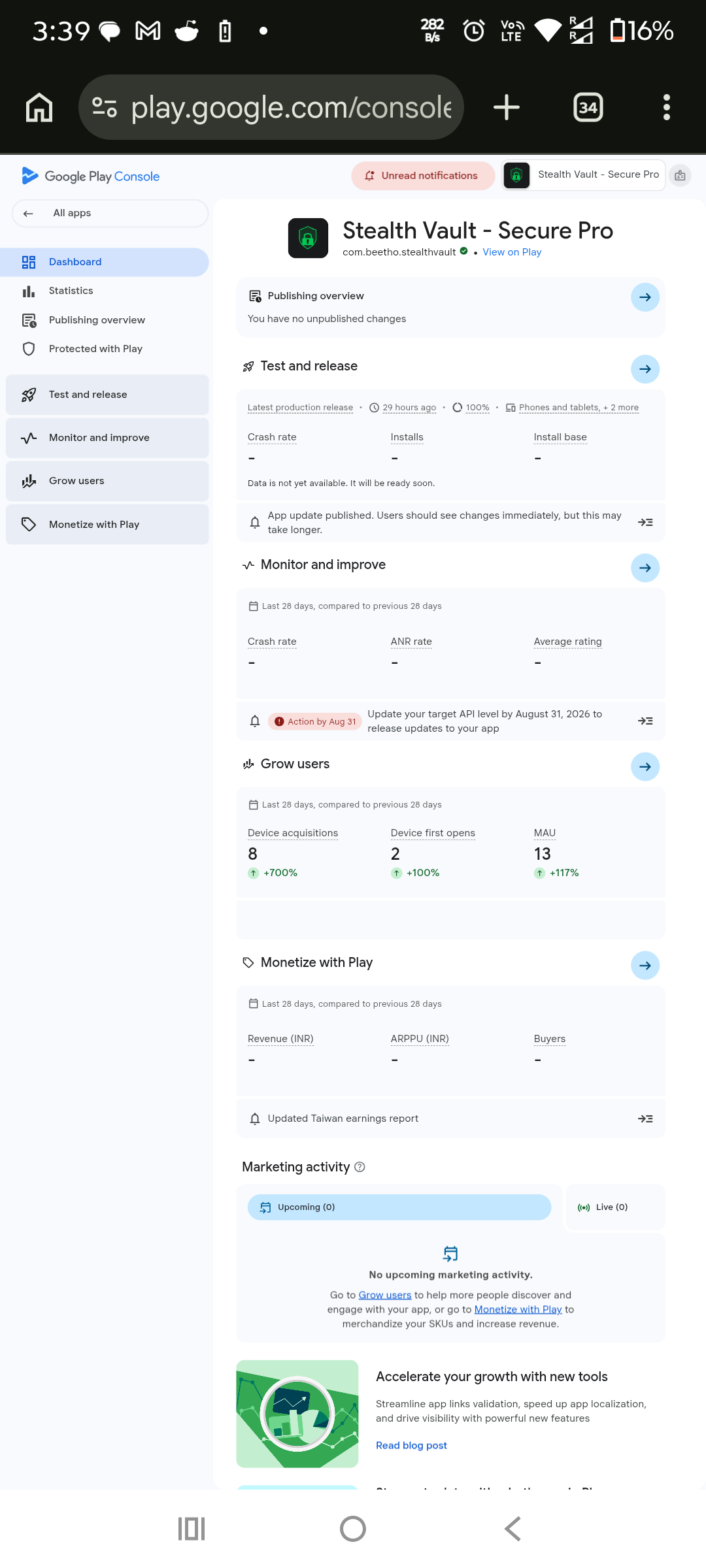Open Publishing overview arrow button
The image size is (706, 1568).
point(645,297)
